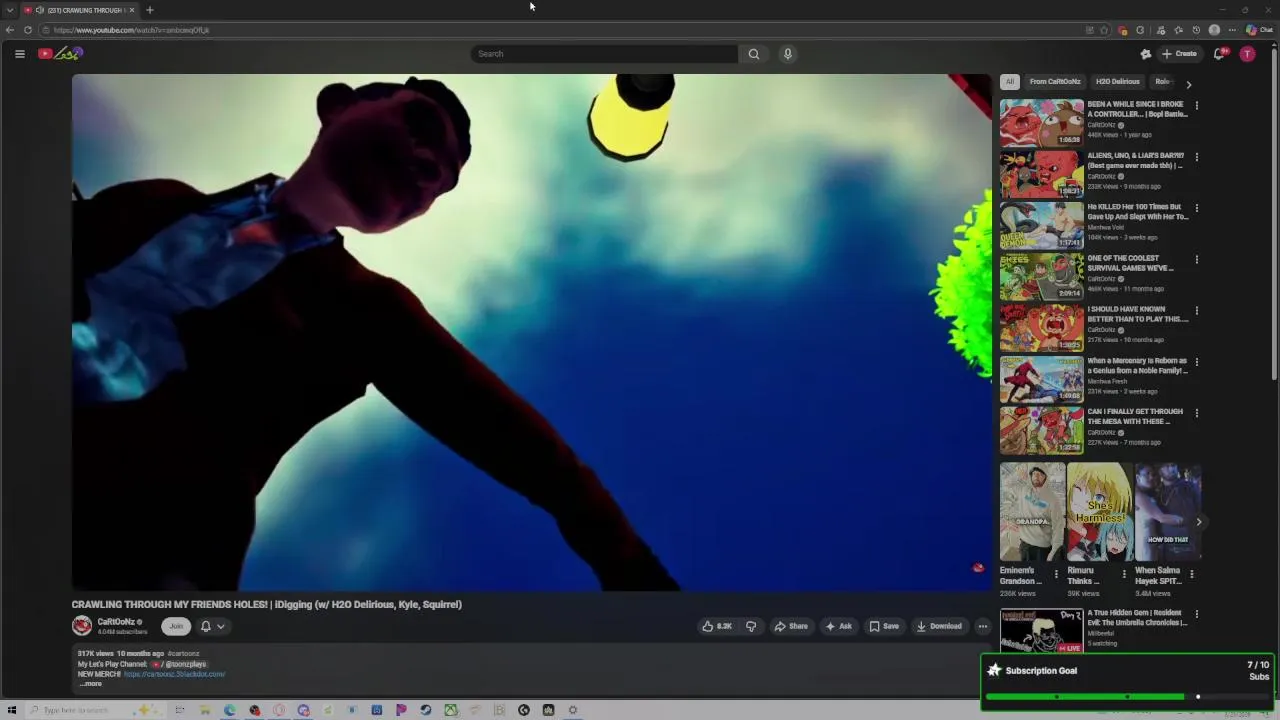The height and width of the screenshot is (720, 1280).
Task: Open options for I SHOULD HAVE KNOWN video
Action: (1197, 311)
